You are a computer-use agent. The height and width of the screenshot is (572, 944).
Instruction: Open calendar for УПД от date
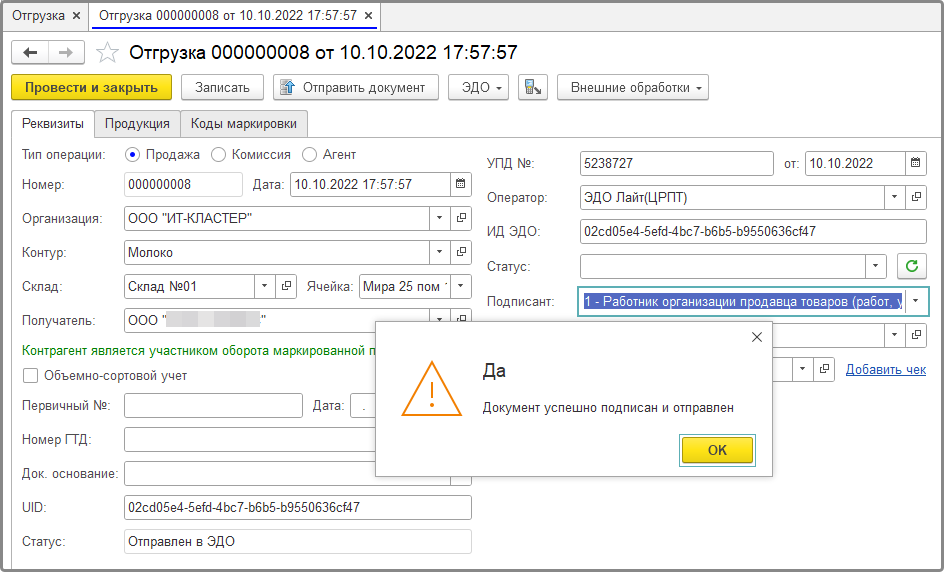tap(916, 163)
